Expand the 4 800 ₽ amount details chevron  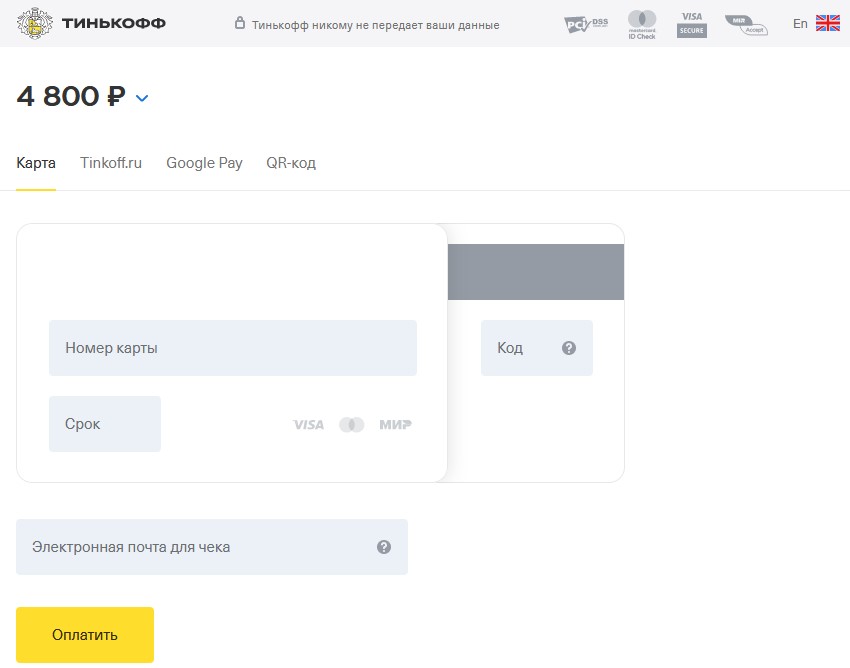141,98
